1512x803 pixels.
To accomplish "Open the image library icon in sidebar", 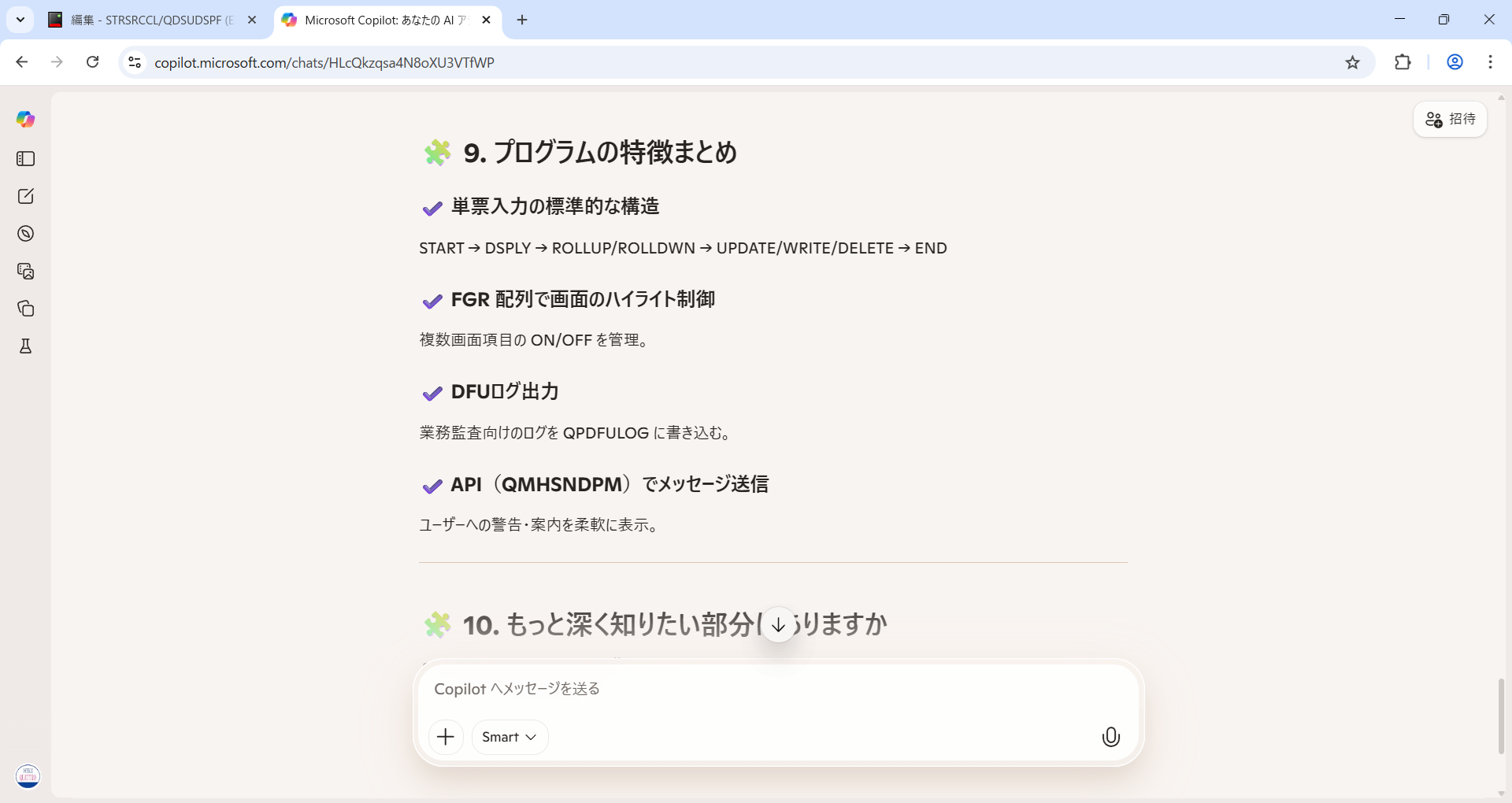I will (25, 272).
